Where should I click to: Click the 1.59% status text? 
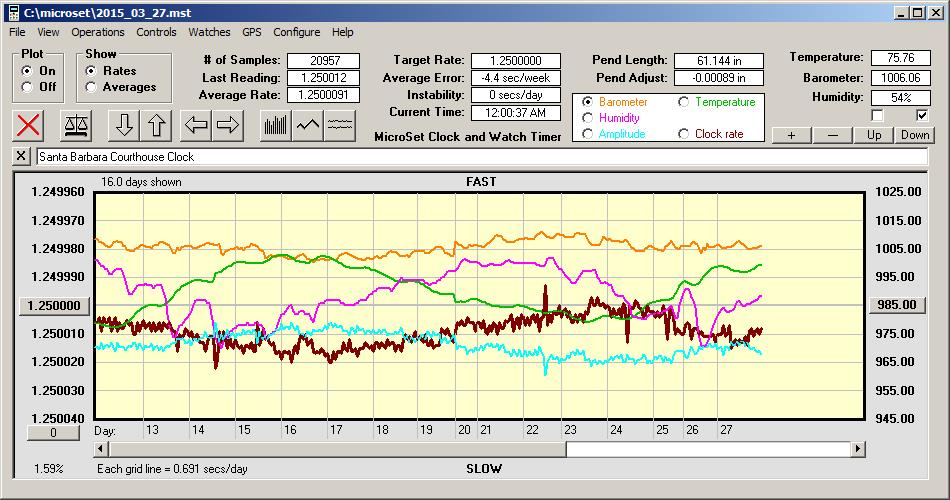48,469
